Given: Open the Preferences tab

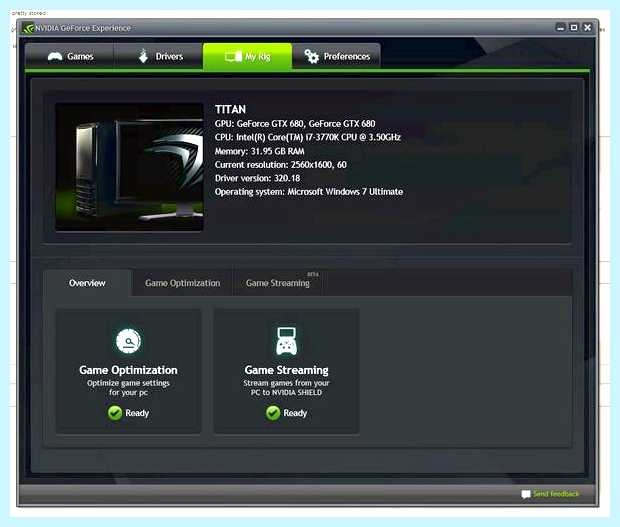Looking at the screenshot, I should [x=336, y=57].
